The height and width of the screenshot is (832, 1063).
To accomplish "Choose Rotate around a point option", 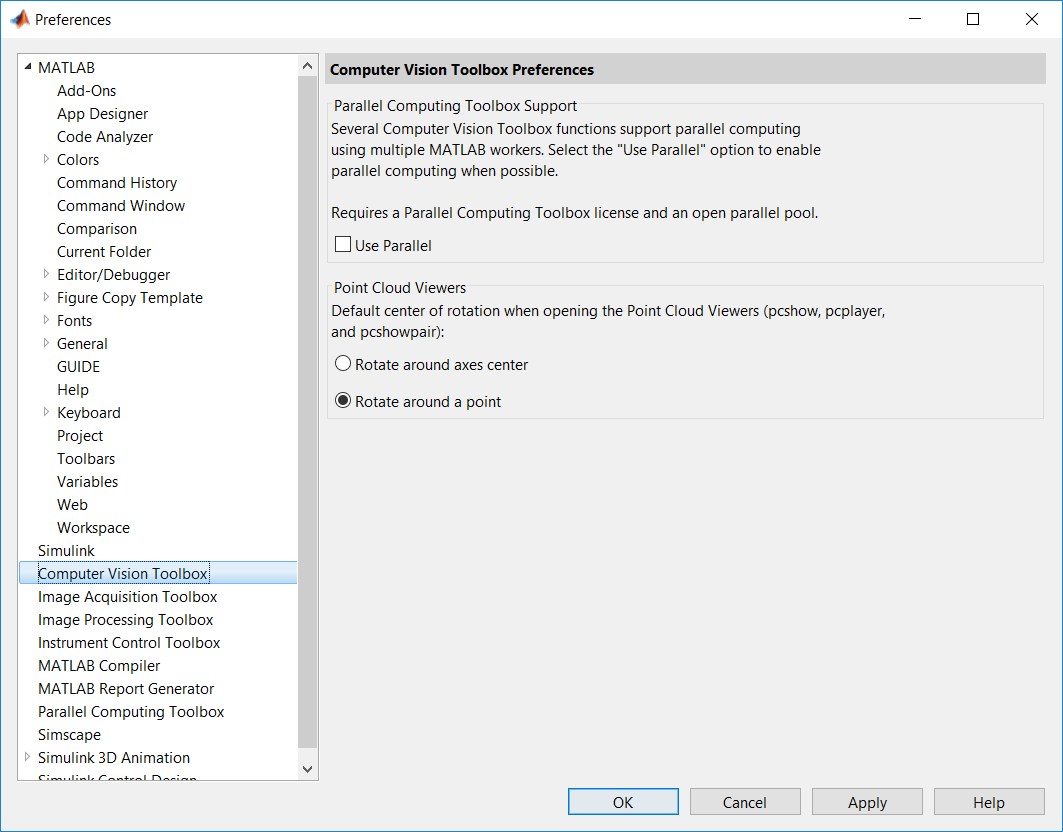I will pyautogui.click(x=344, y=401).
